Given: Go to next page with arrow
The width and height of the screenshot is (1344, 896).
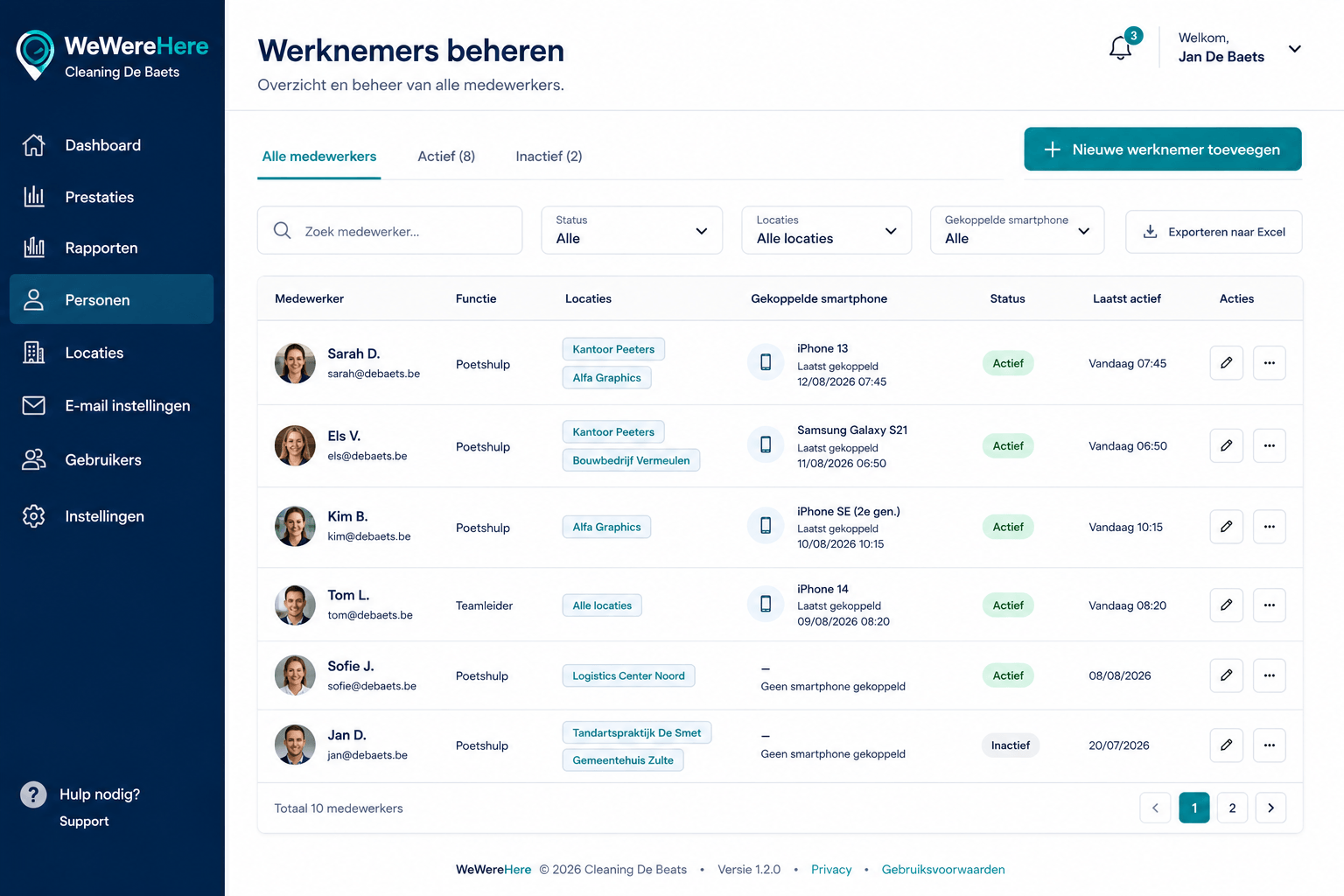Looking at the screenshot, I should pyautogui.click(x=1270, y=808).
